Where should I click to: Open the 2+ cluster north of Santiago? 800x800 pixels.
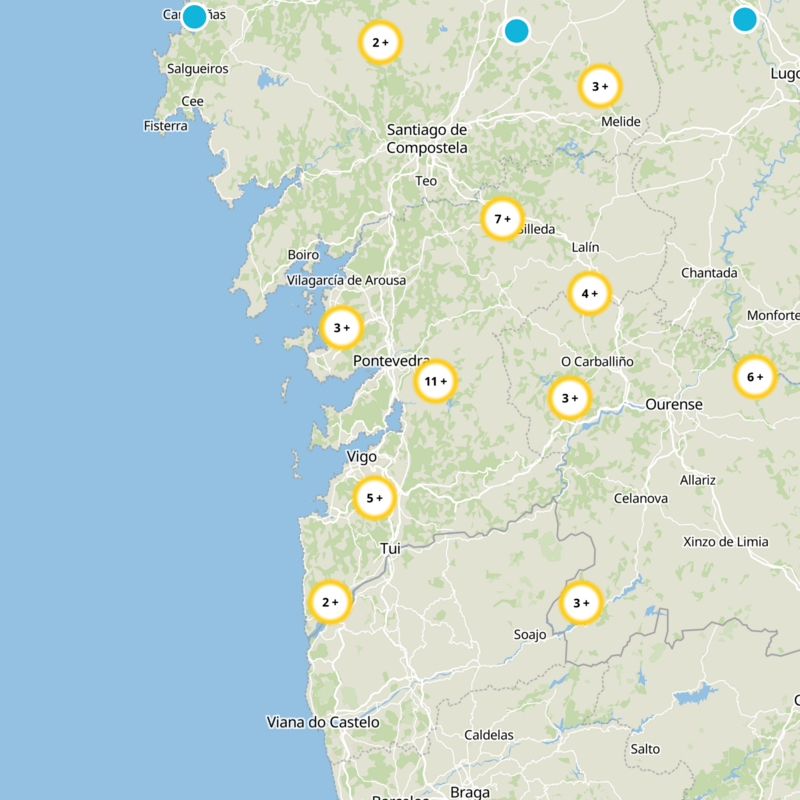pyautogui.click(x=380, y=42)
